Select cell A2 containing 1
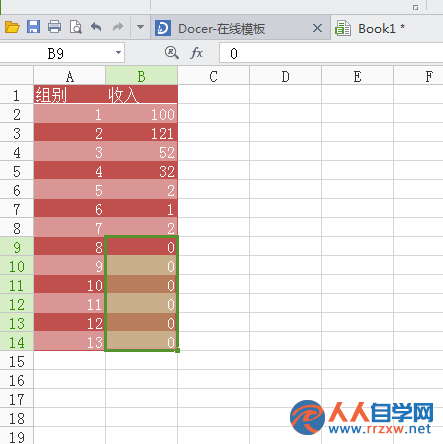The width and height of the screenshot is (443, 444). (70, 114)
